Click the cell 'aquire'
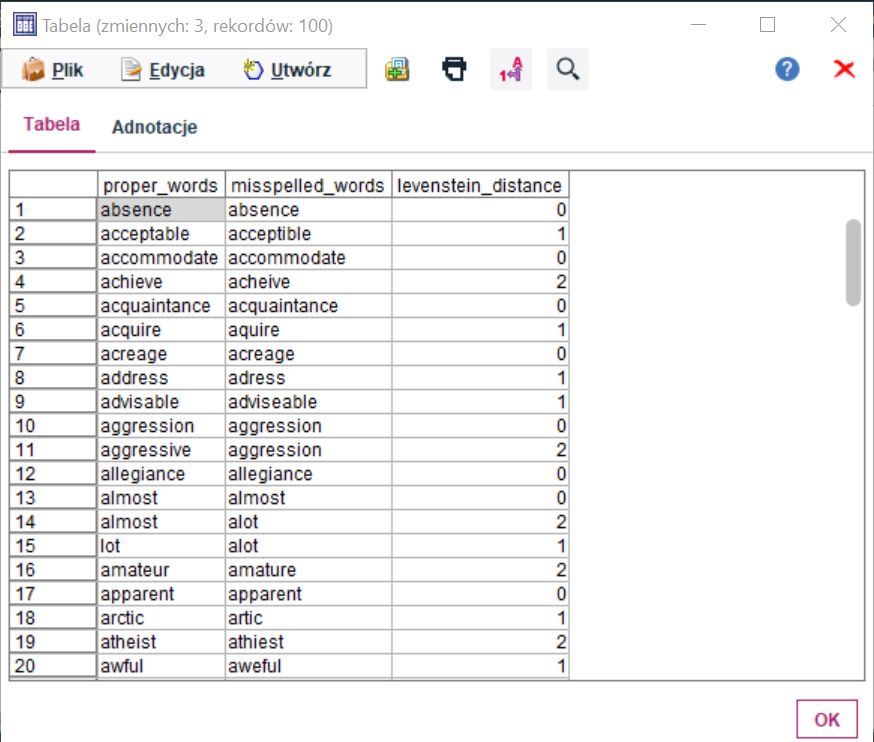 click(x=308, y=329)
